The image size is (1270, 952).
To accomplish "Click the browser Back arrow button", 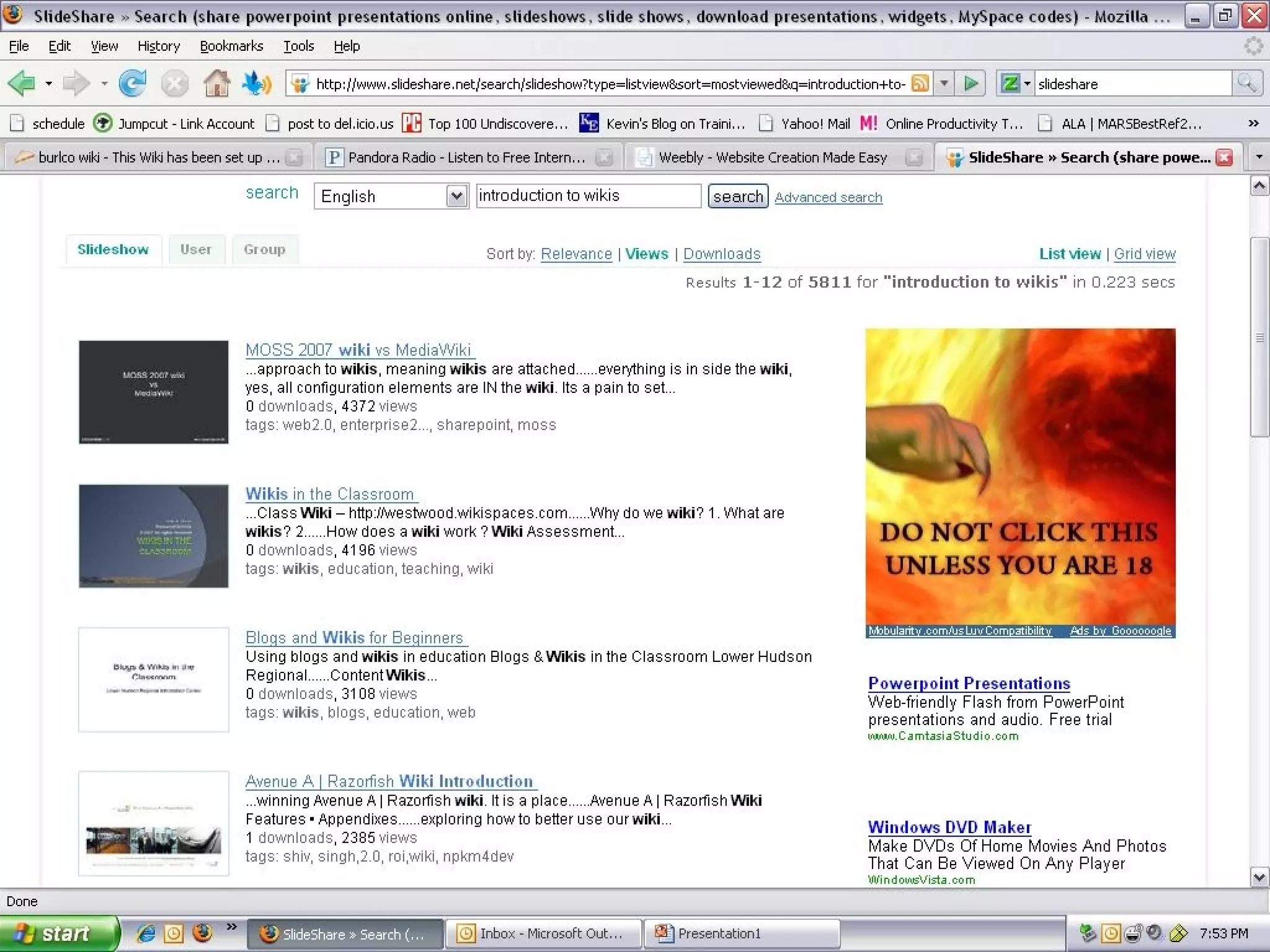I will 22,83.
